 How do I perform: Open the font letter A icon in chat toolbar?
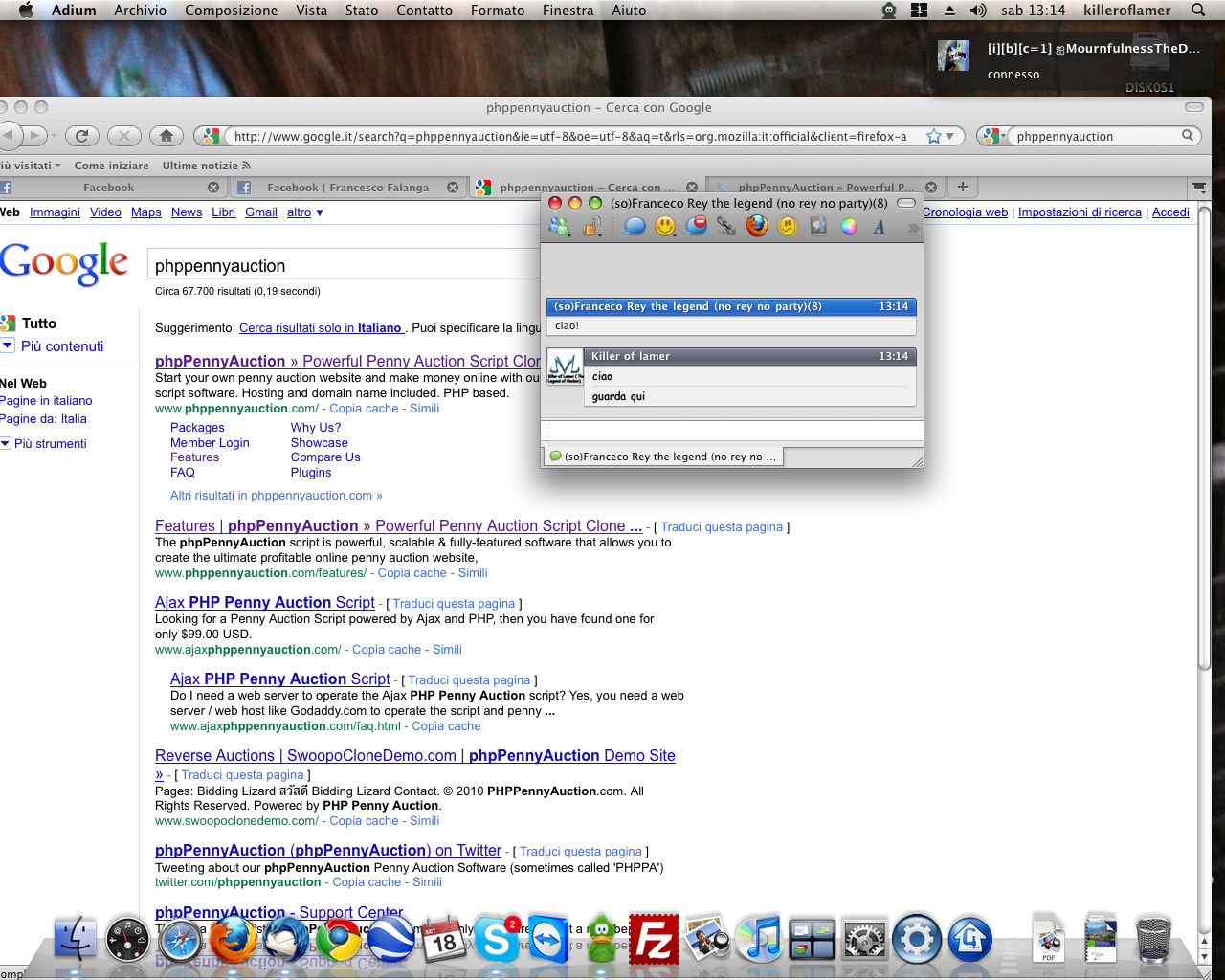(x=879, y=227)
